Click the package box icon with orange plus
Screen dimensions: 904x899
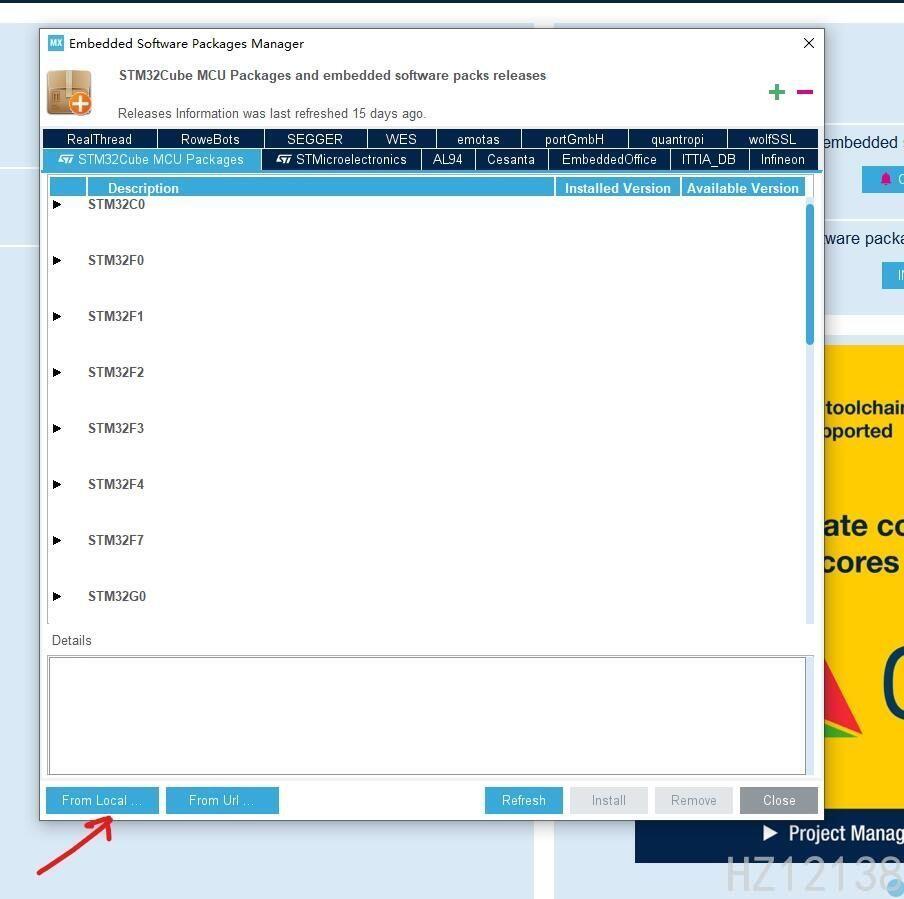(x=70, y=93)
